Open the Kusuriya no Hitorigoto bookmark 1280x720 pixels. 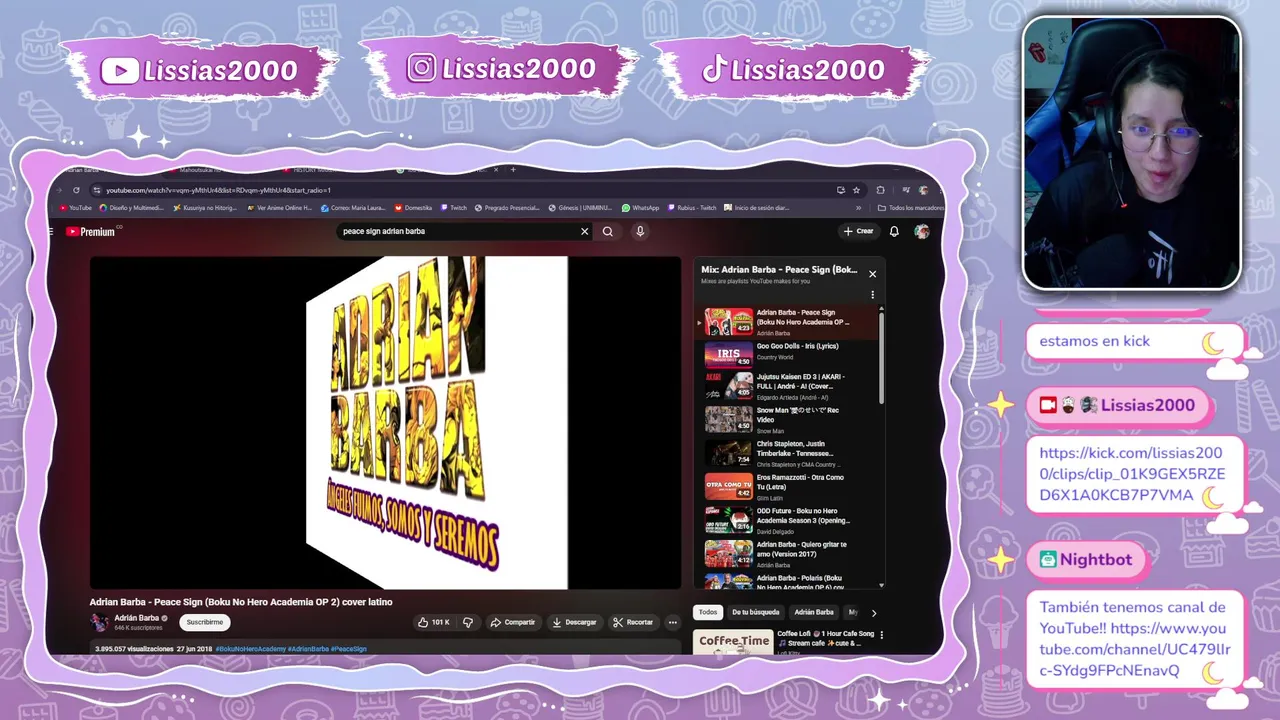coord(205,208)
